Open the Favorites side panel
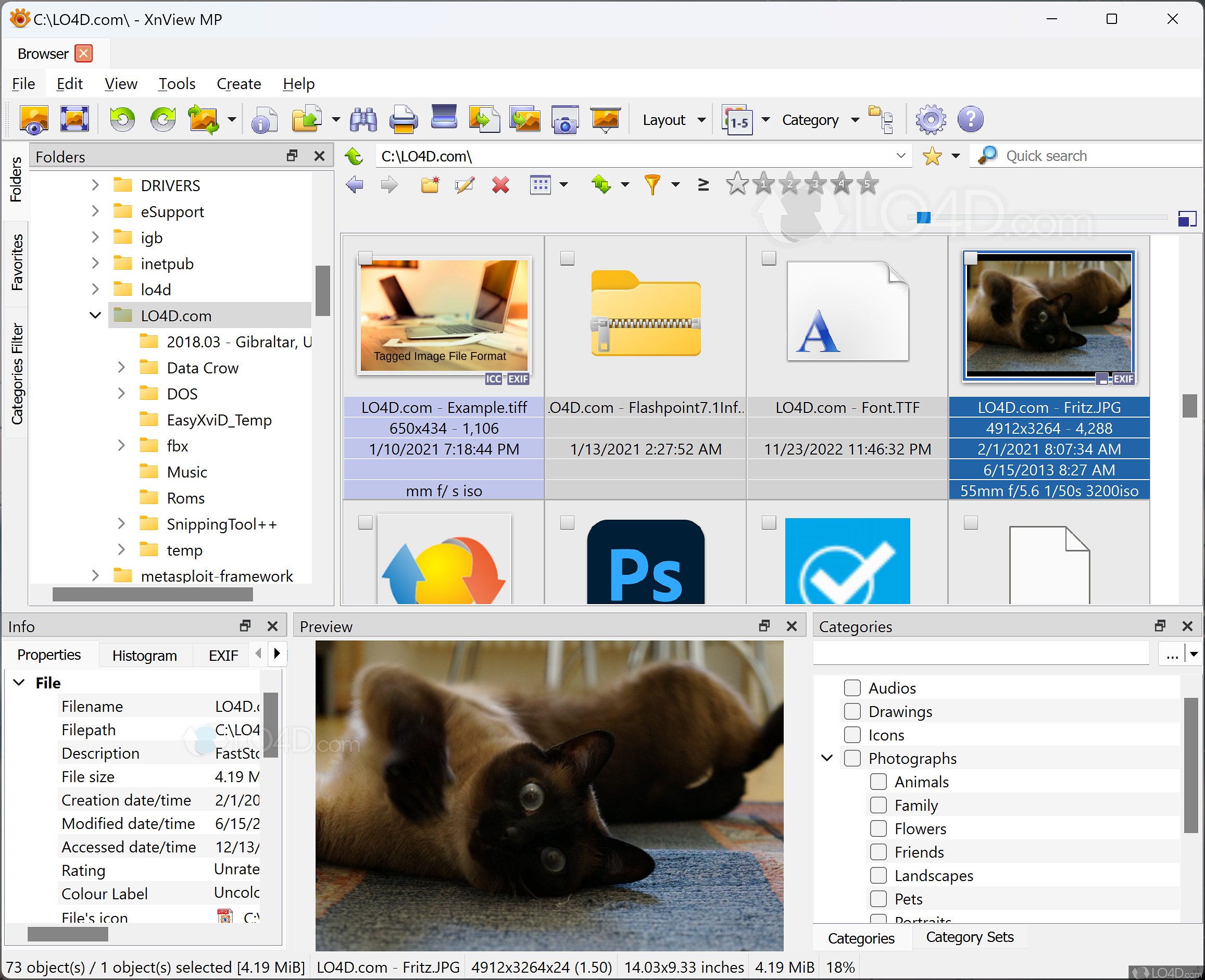Viewport: 1205px width, 980px height. 16,262
